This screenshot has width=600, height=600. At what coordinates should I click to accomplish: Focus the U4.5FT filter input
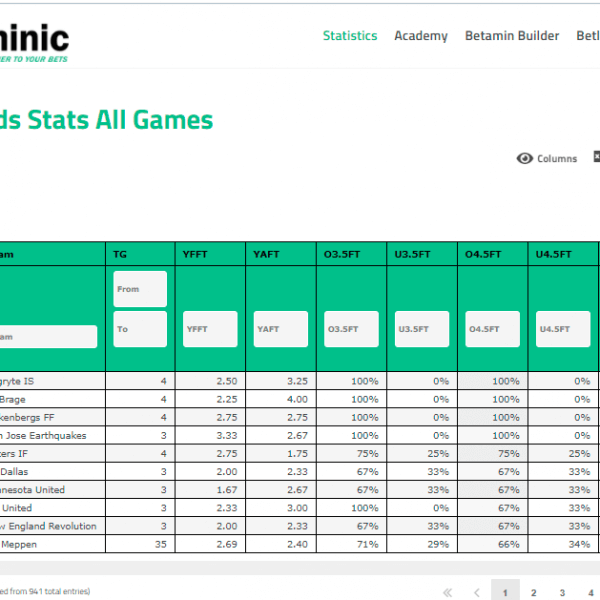click(x=563, y=329)
